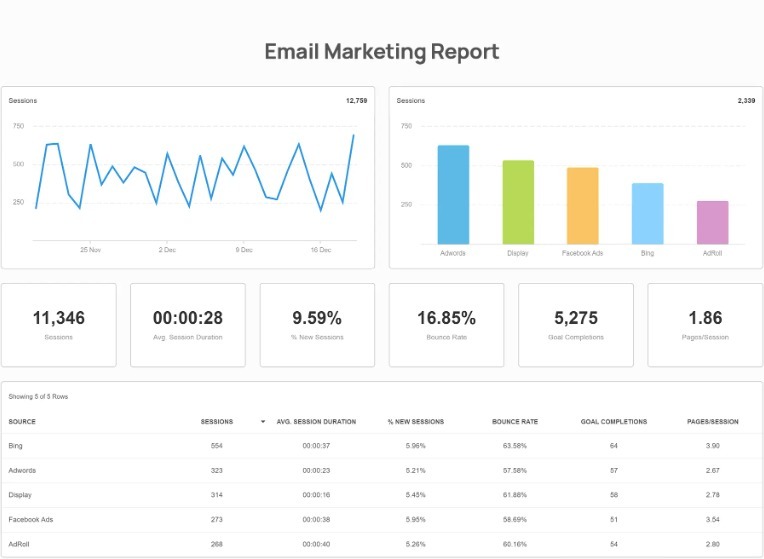
Task: Click the Showing 5 of 5 Rows text
Action: (38, 397)
